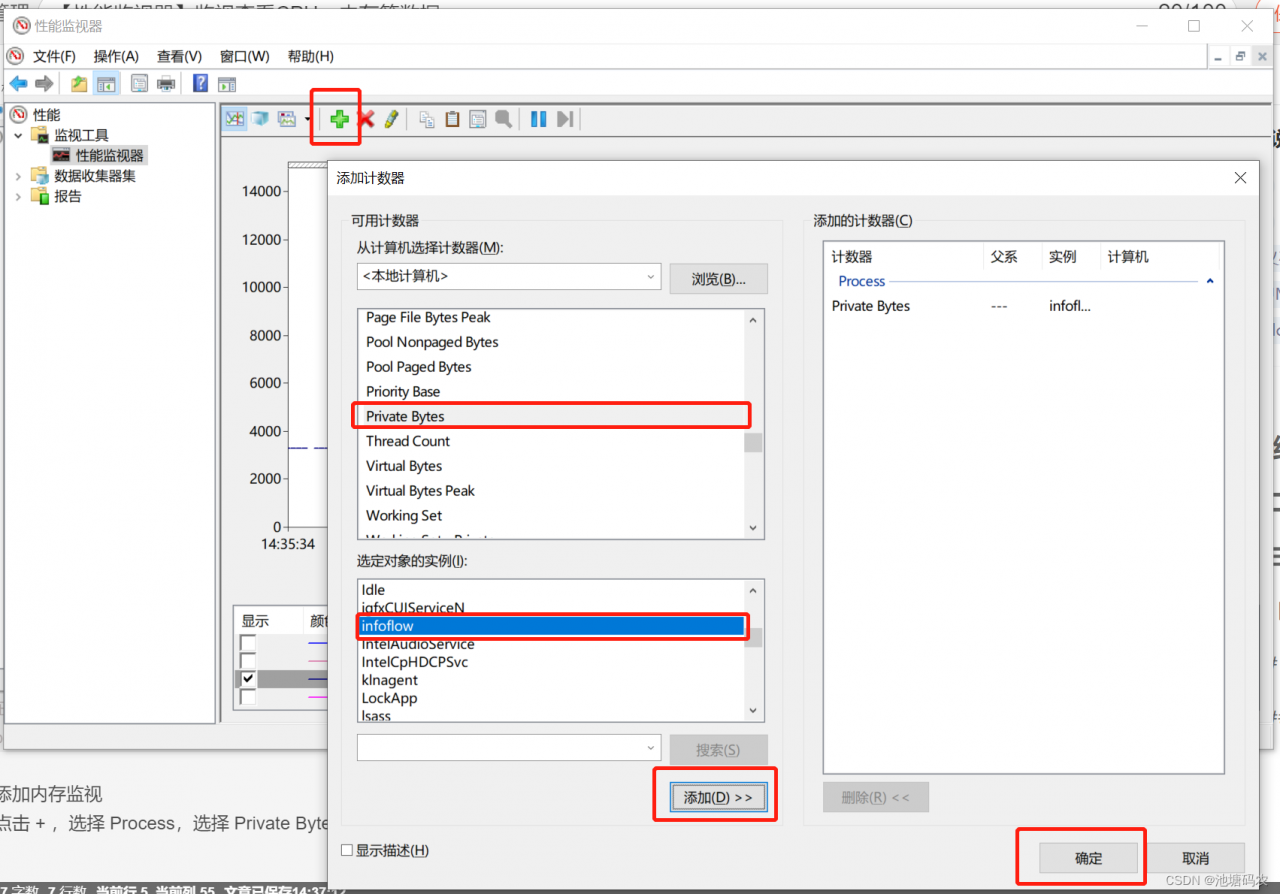Click the counter list scrollbar thumb

753,442
